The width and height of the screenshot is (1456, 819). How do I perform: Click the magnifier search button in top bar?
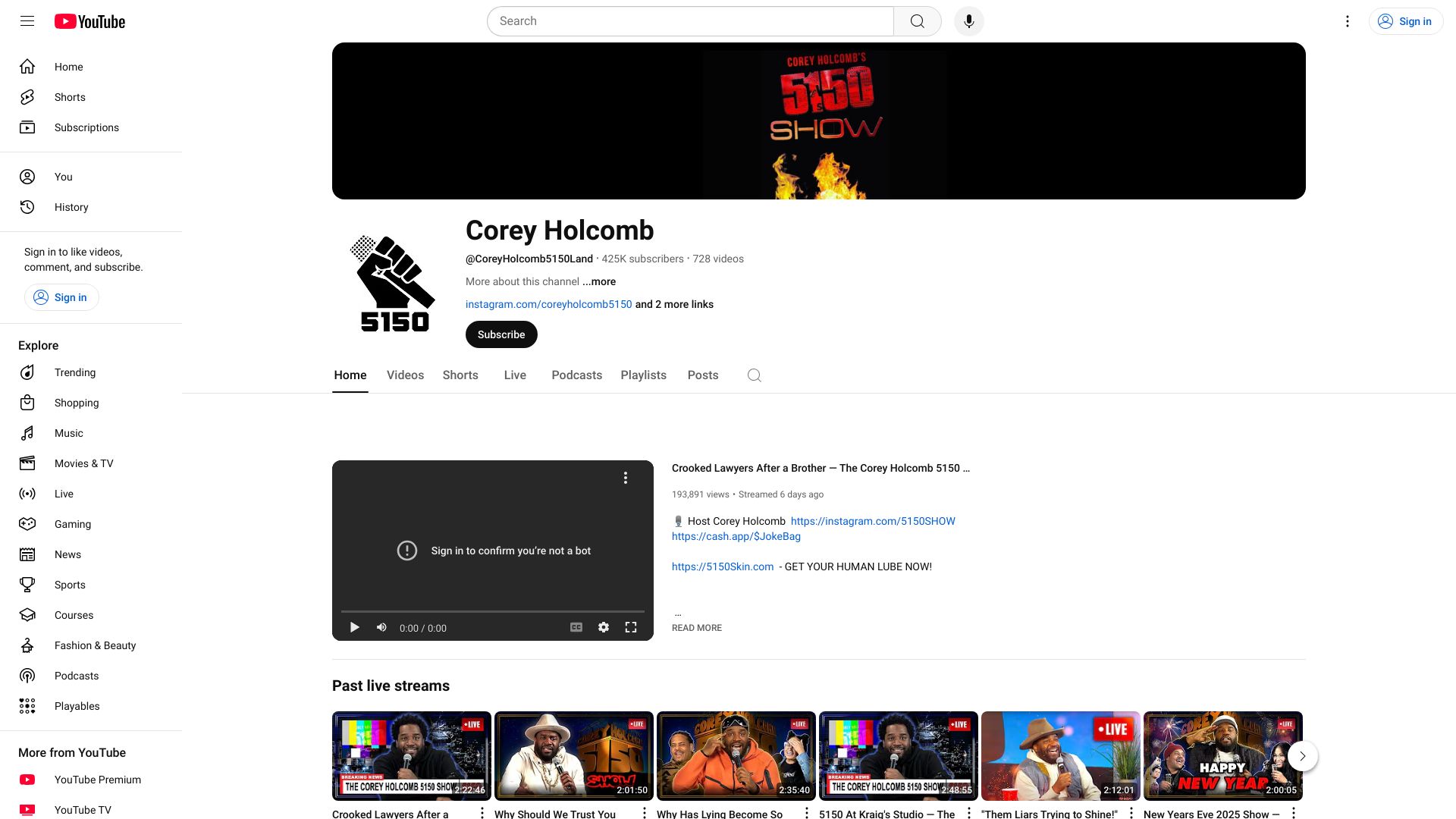(x=917, y=21)
